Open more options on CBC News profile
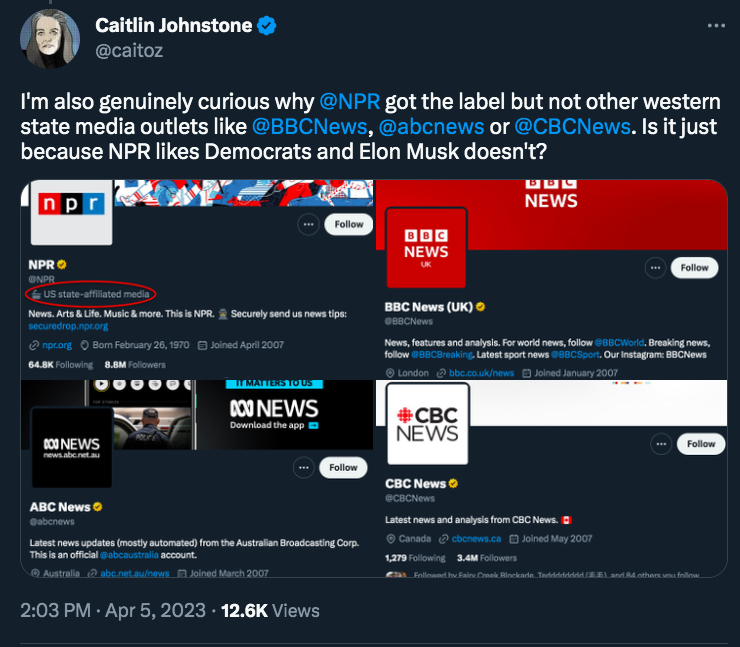Screen dimensions: 740x647 point(661,444)
